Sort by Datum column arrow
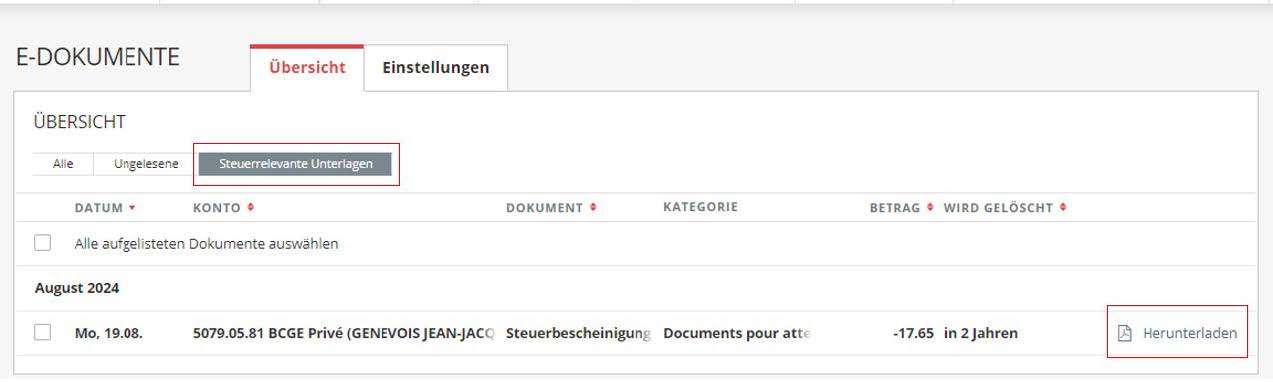This screenshot has height=382, width=1273. coord(132,208)
